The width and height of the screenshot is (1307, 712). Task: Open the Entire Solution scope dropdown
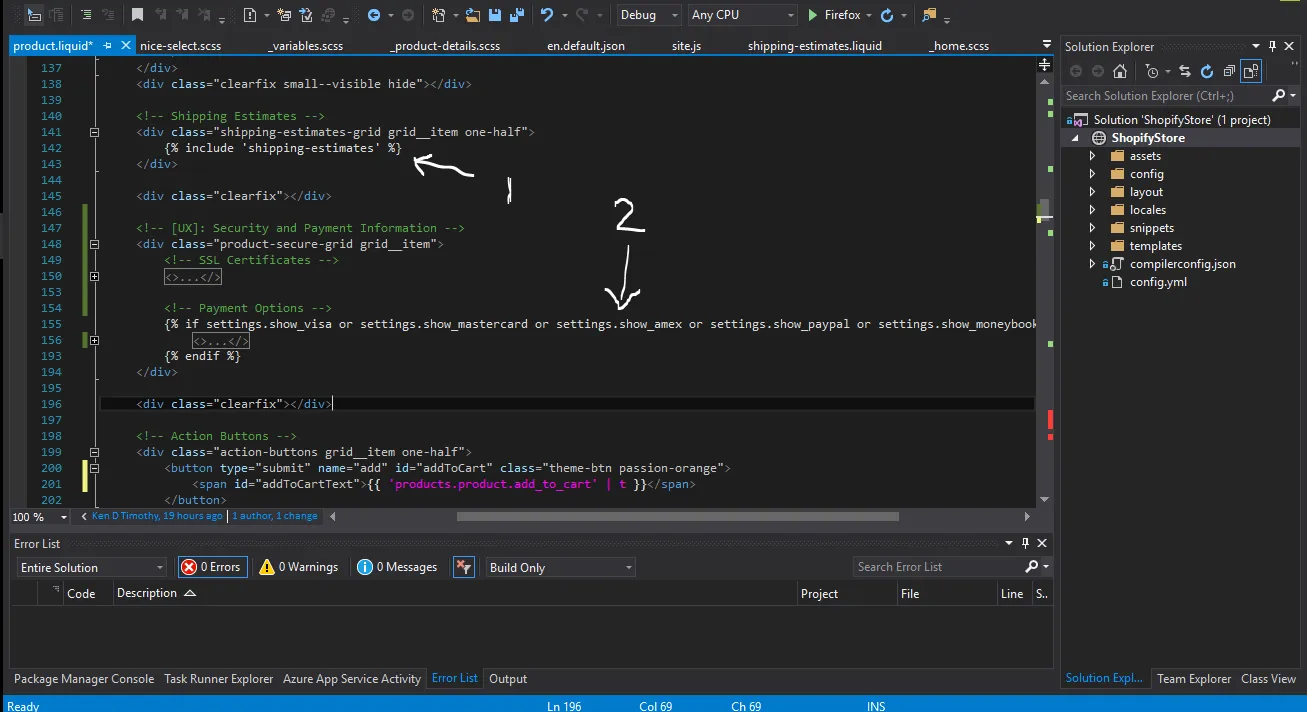point(92,567)
